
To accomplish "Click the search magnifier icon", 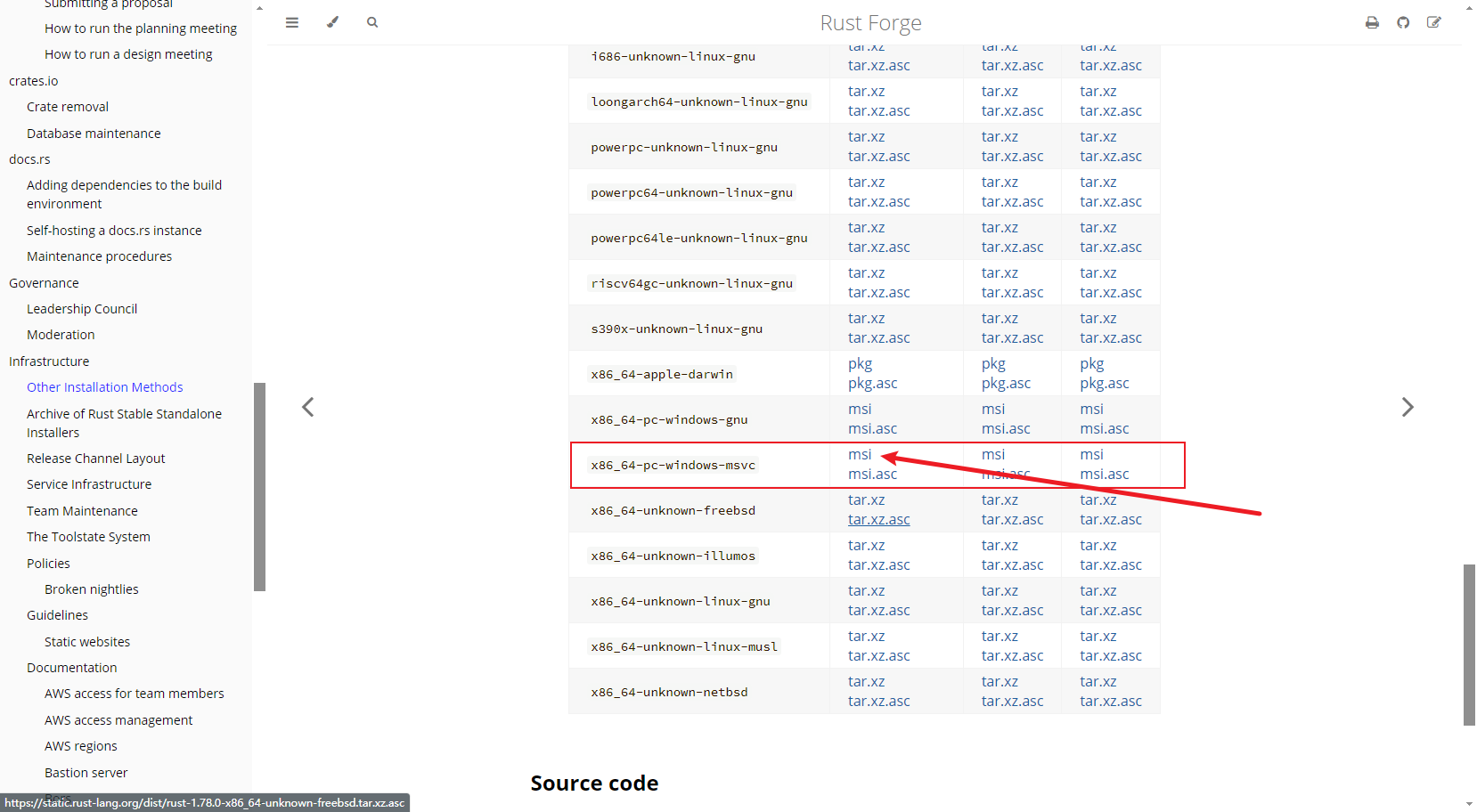I will point(372,22).
